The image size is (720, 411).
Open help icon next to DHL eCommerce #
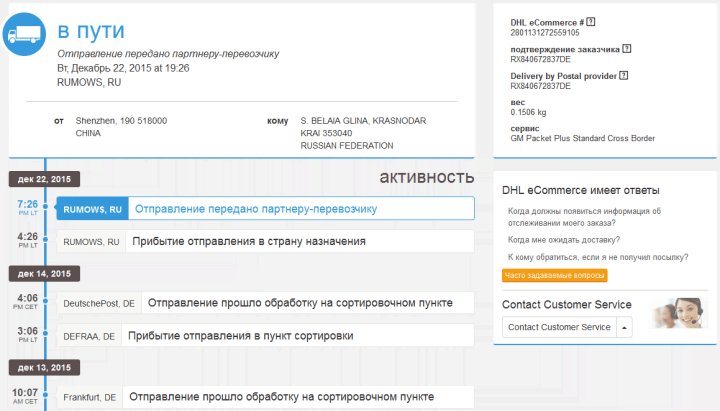point(591,22)
